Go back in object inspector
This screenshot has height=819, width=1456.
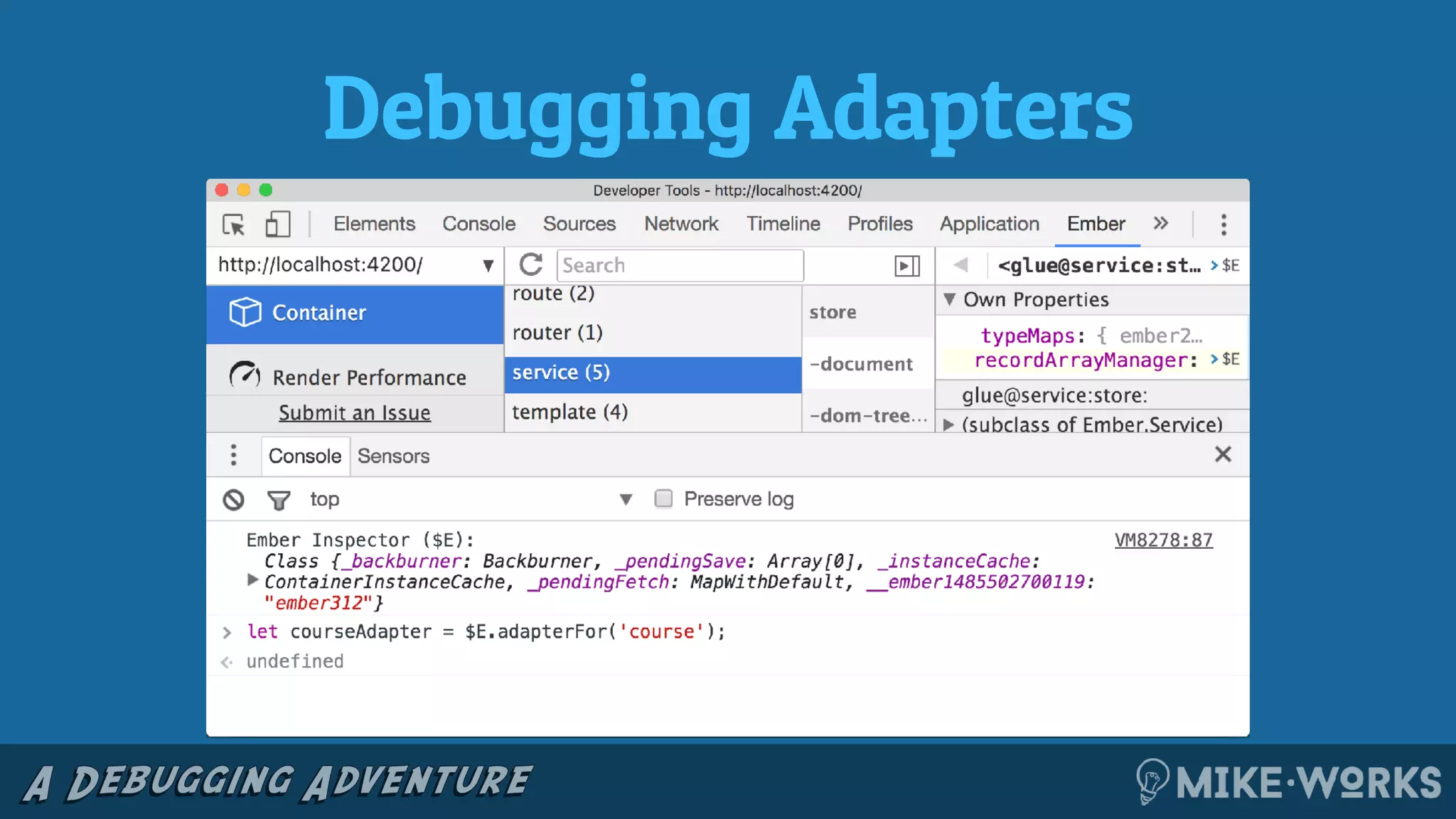coord(960,265)
